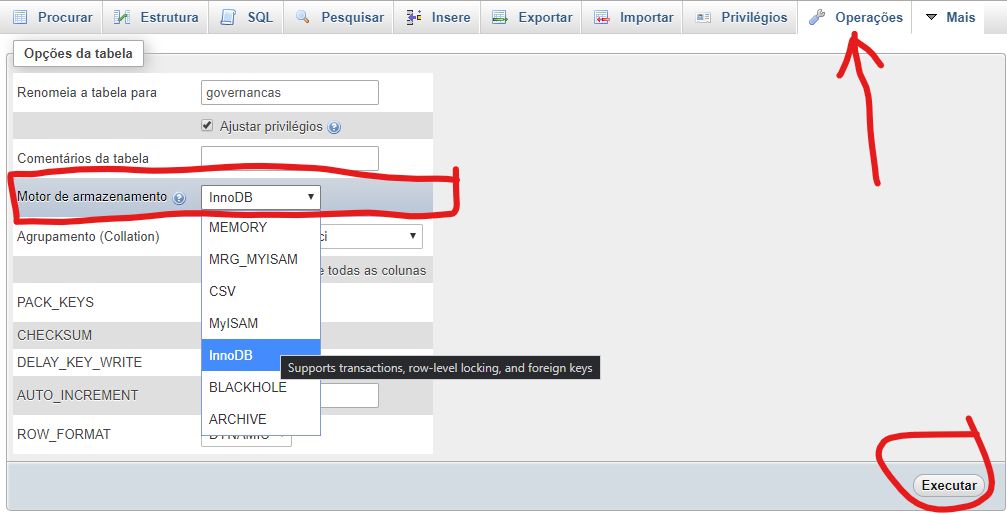The image size is (1007, 514).
Task: Click the ROW_FORMAT label
Action: click(64, 434)
